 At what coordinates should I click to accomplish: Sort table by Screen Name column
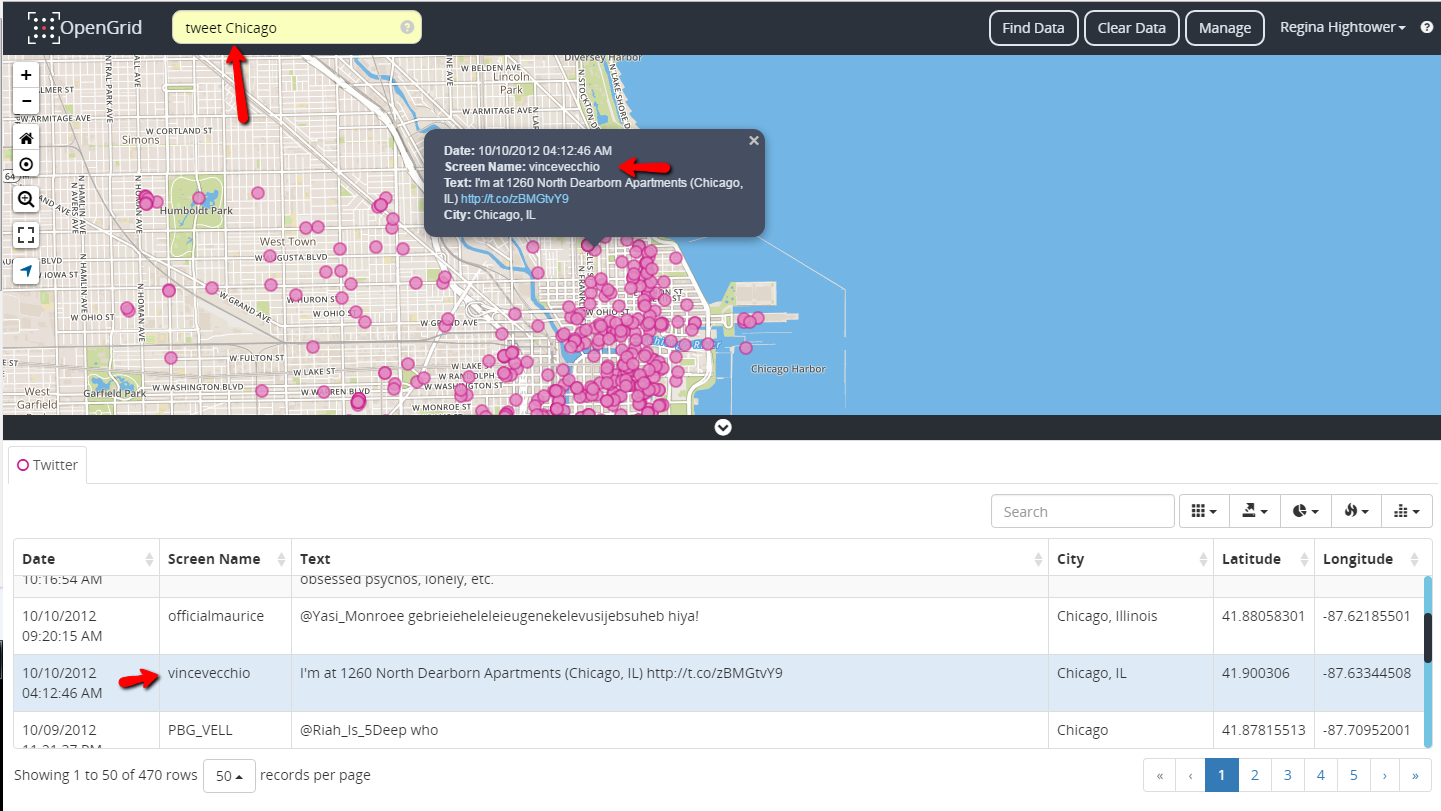[x=225, y=559]
